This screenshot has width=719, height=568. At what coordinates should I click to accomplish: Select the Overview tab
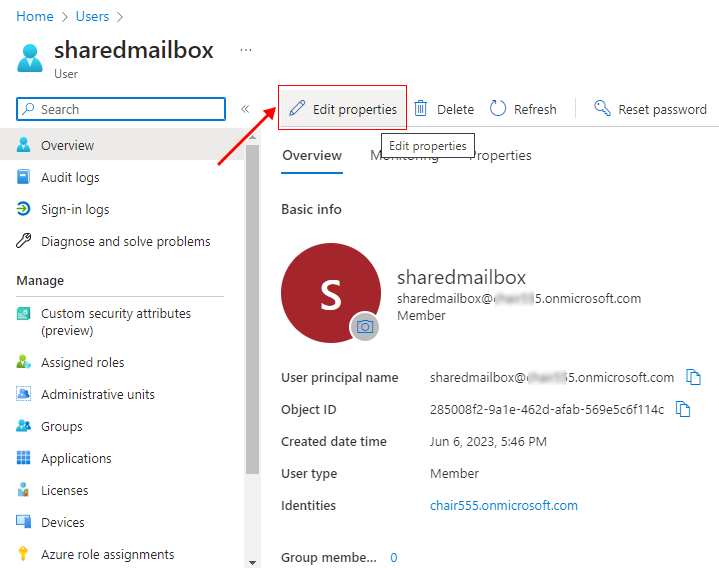coord(312,155)
